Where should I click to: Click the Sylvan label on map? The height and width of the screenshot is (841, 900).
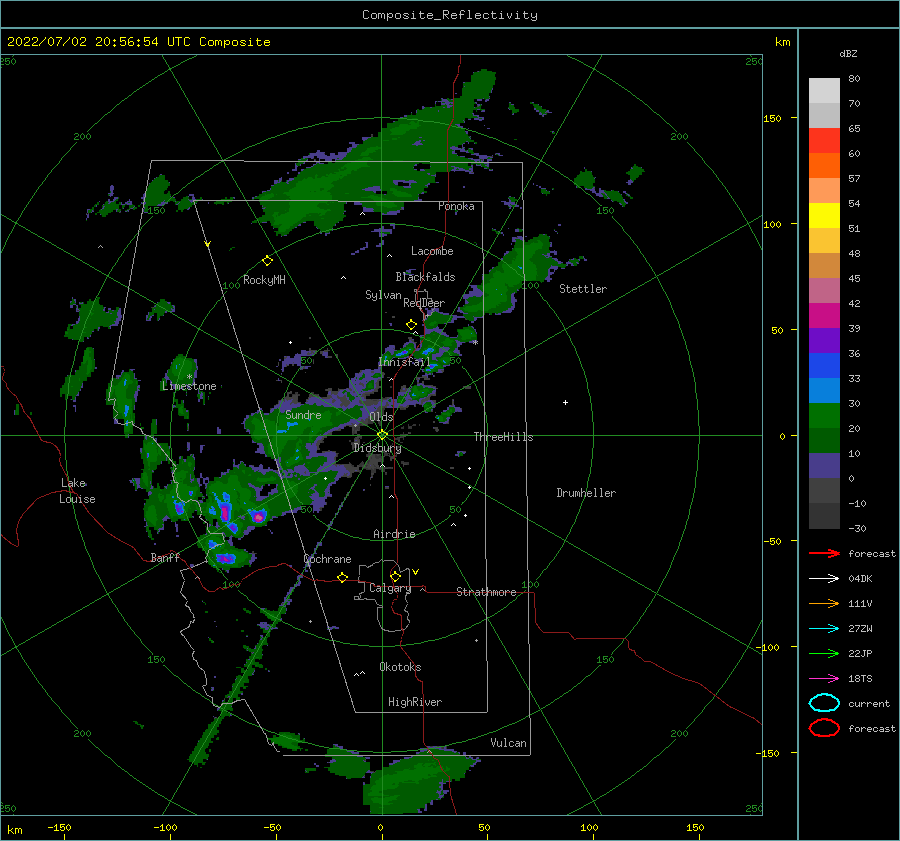pyautogui.click(x=383, y=295)
